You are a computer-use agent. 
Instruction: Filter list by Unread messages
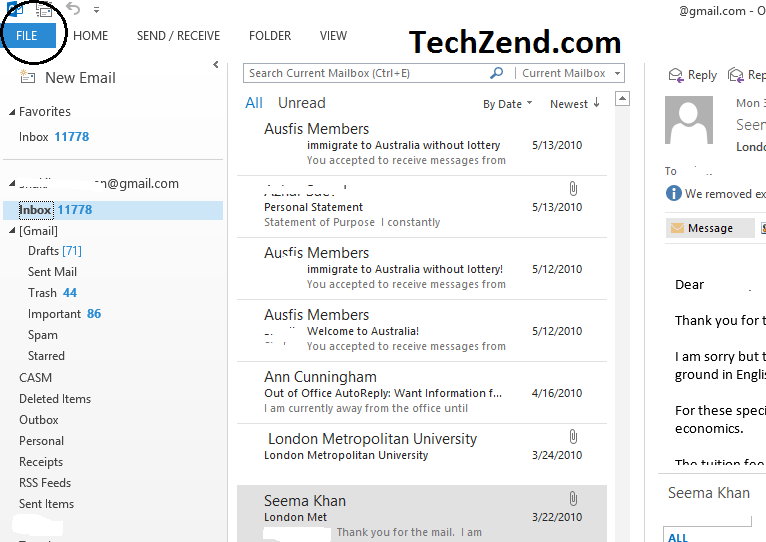pos(301,103)
